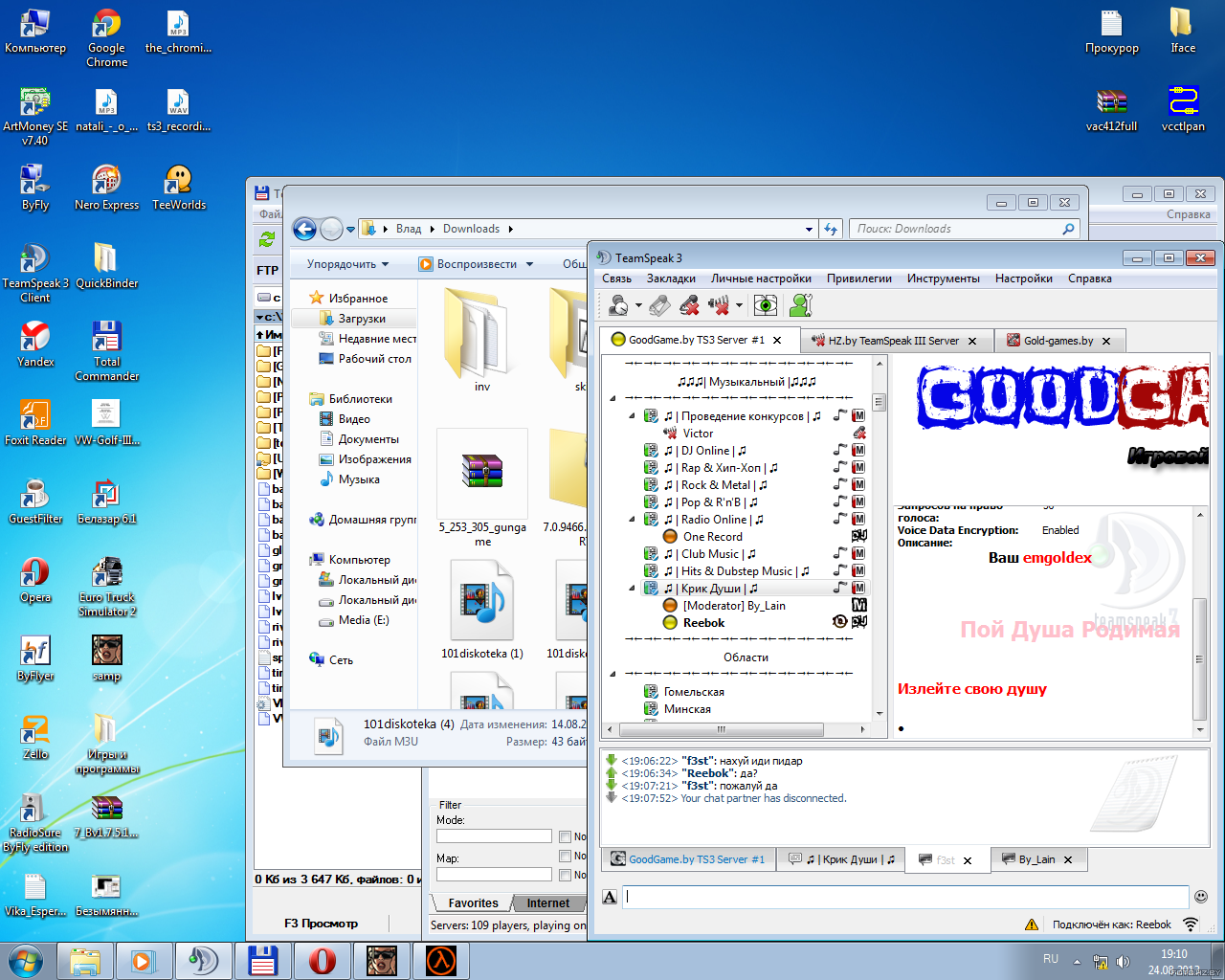
Task: Open the Windows Start button
Action: (26, 961)
